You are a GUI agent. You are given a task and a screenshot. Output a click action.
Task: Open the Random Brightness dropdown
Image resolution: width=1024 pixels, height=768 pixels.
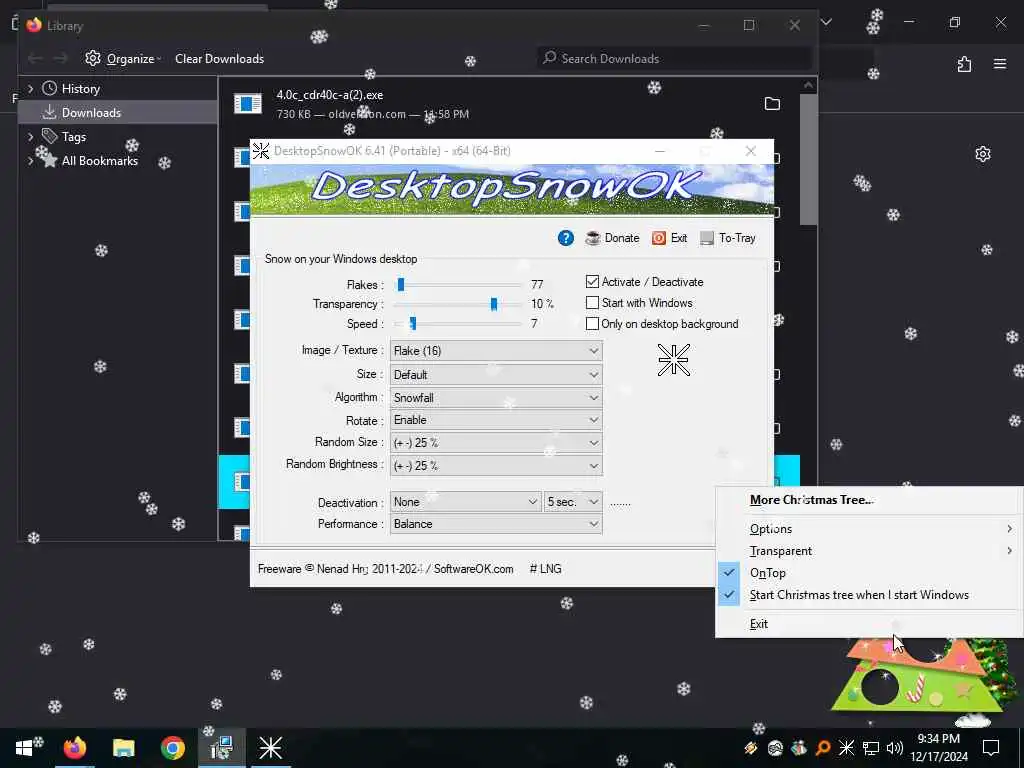pyautogui.click(x=496, y=466)
